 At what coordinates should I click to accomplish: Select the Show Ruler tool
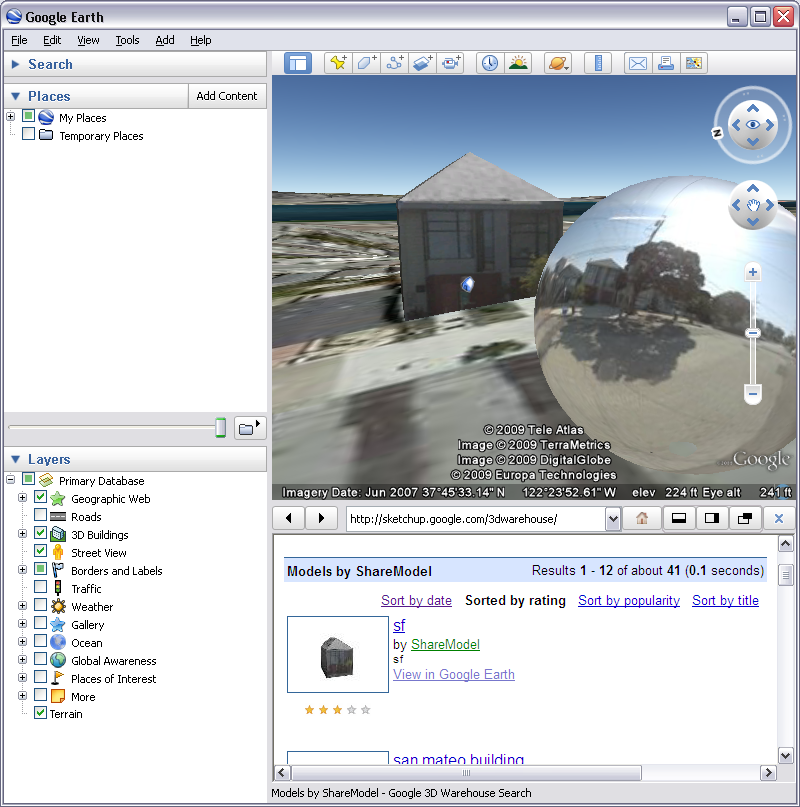(x=599, y=63)
